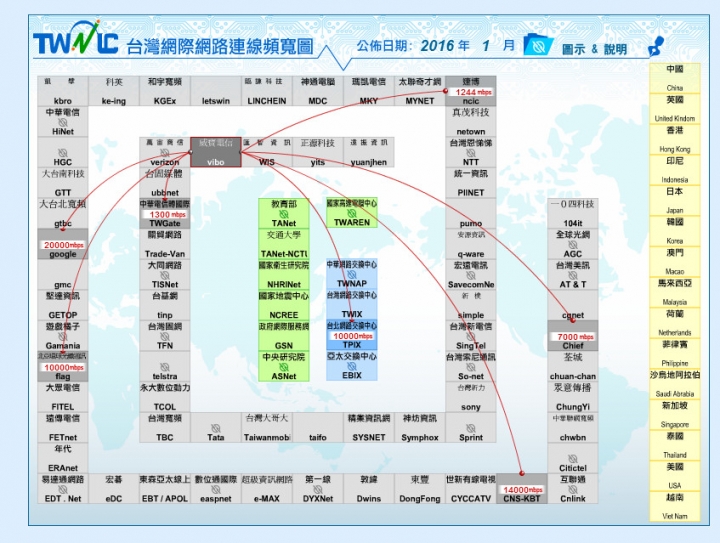Click the link icon above Citictel

[x=573, y=459]
